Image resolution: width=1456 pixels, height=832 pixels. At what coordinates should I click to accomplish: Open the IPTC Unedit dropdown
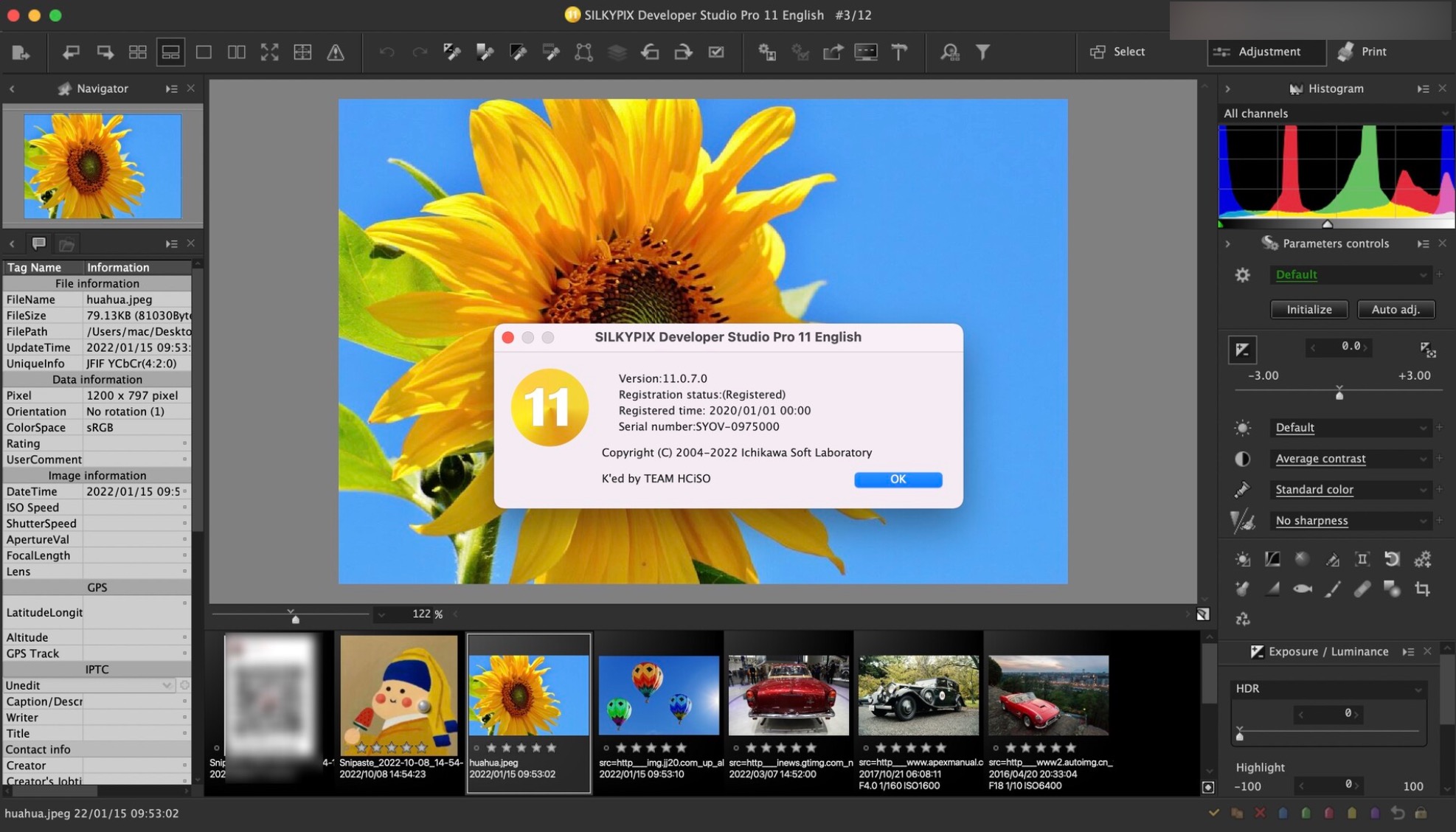point(89,685)
